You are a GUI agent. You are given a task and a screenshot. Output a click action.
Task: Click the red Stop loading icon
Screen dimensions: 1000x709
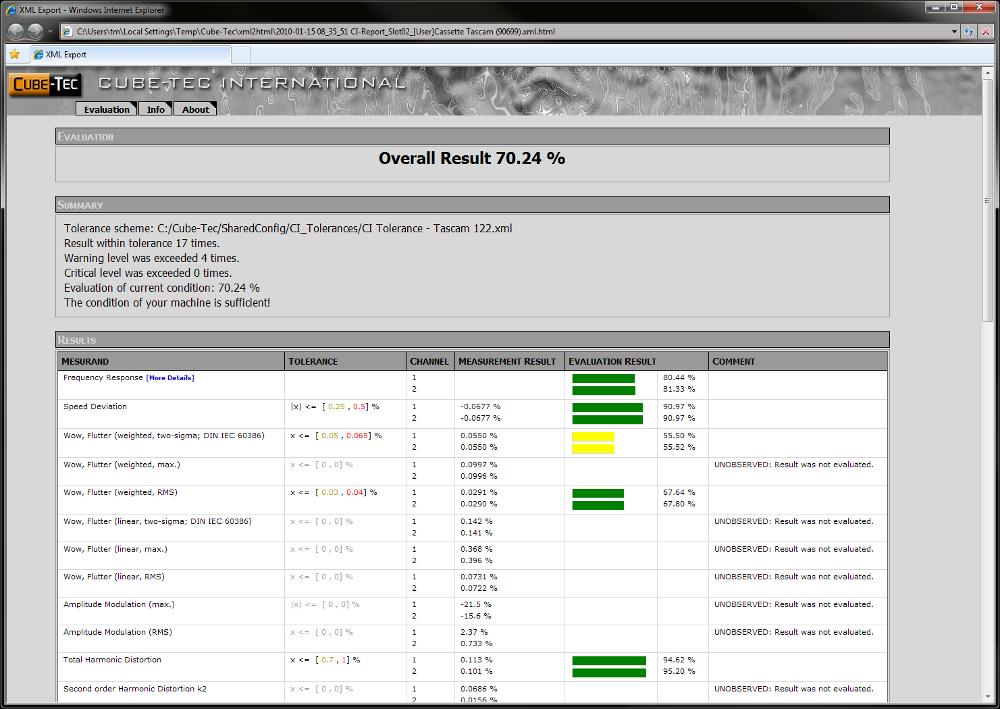coord(987,32)
